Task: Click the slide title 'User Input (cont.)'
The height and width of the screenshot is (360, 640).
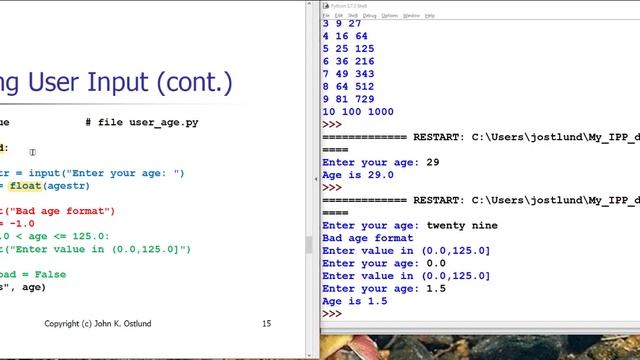Action: tap(130, 82)
